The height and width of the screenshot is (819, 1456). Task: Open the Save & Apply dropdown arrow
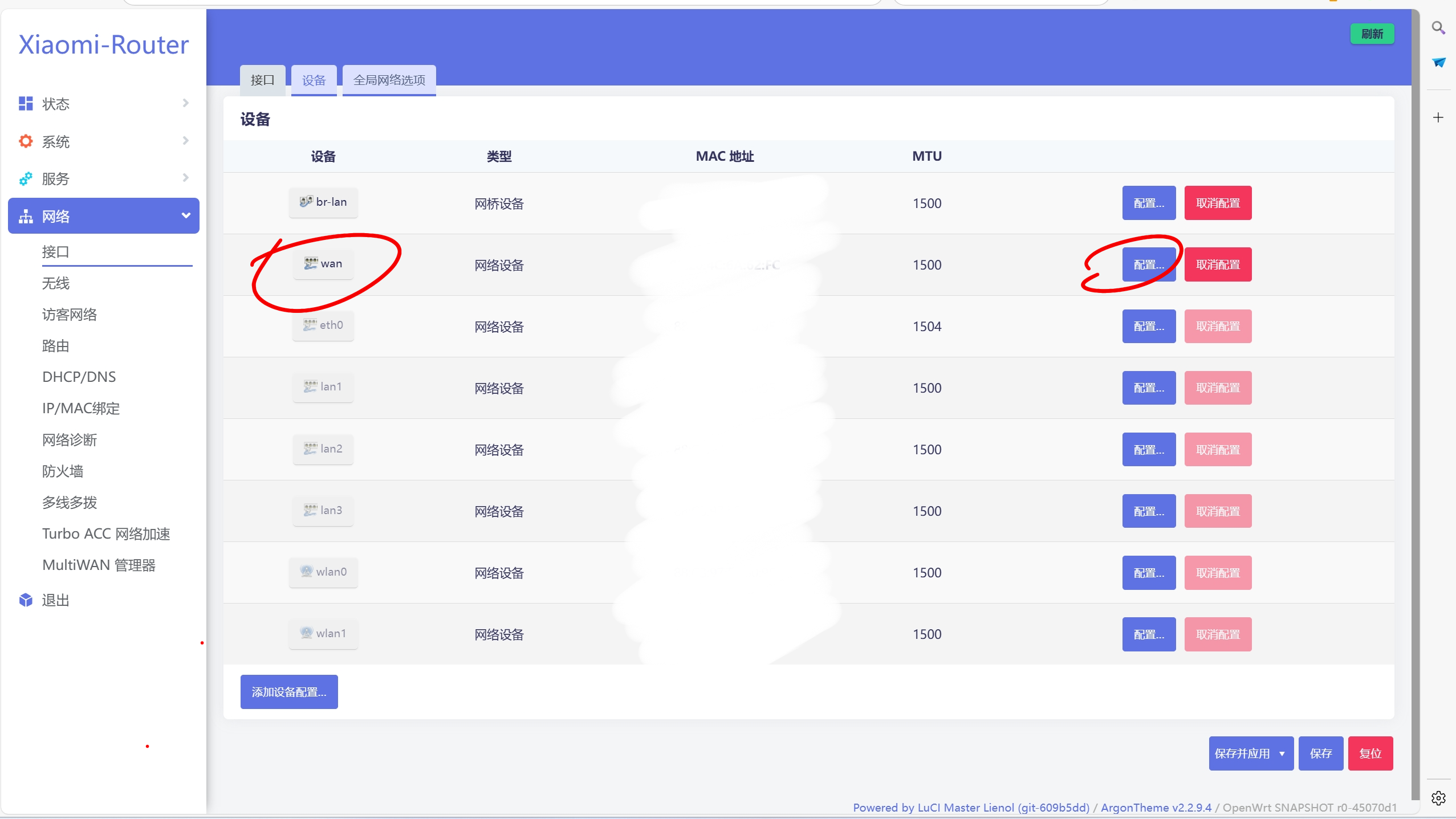tap(1282, 753)
